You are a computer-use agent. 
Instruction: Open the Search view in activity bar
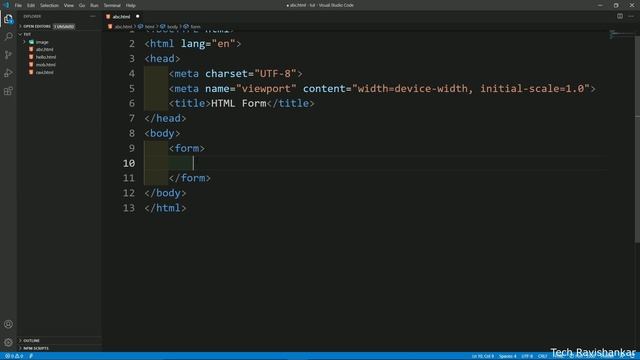tap(8, 37)
